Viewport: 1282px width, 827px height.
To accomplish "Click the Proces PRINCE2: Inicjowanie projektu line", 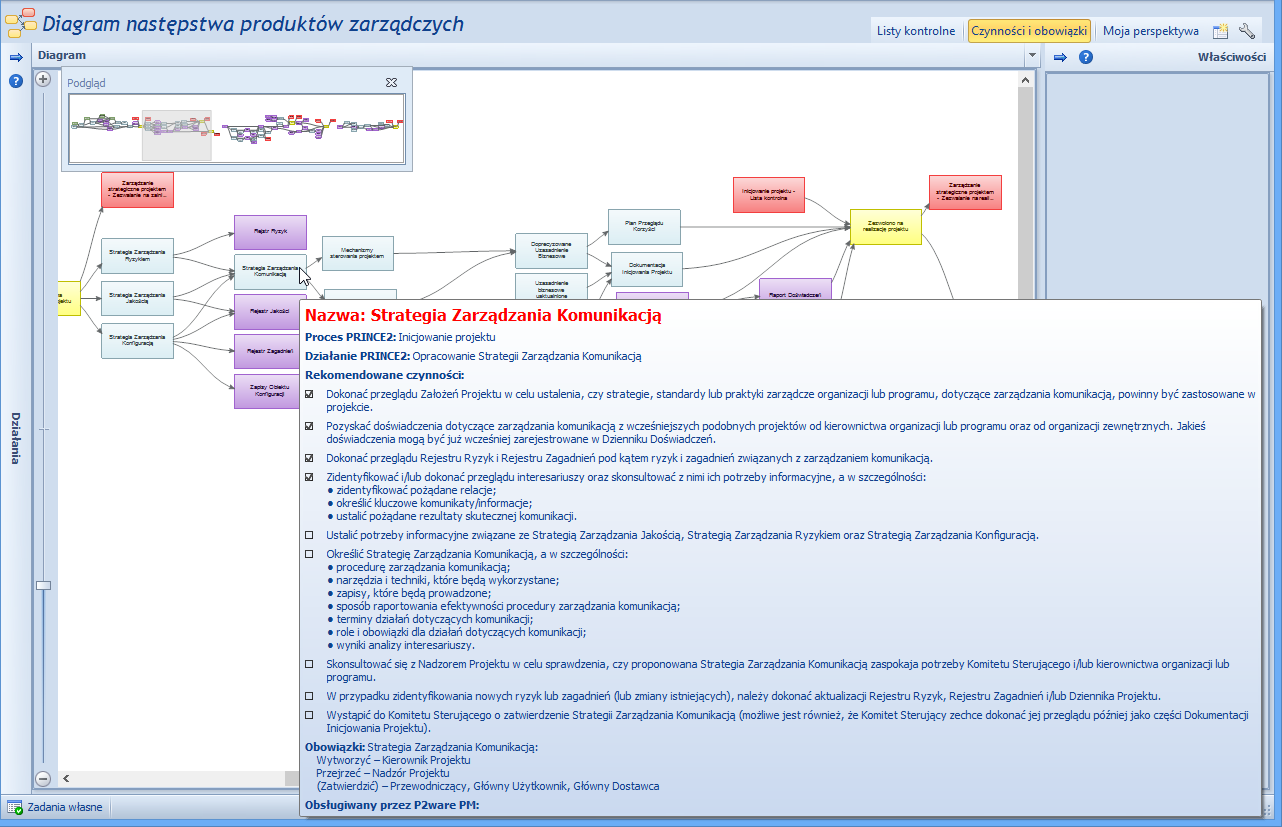I will [400, 337].
